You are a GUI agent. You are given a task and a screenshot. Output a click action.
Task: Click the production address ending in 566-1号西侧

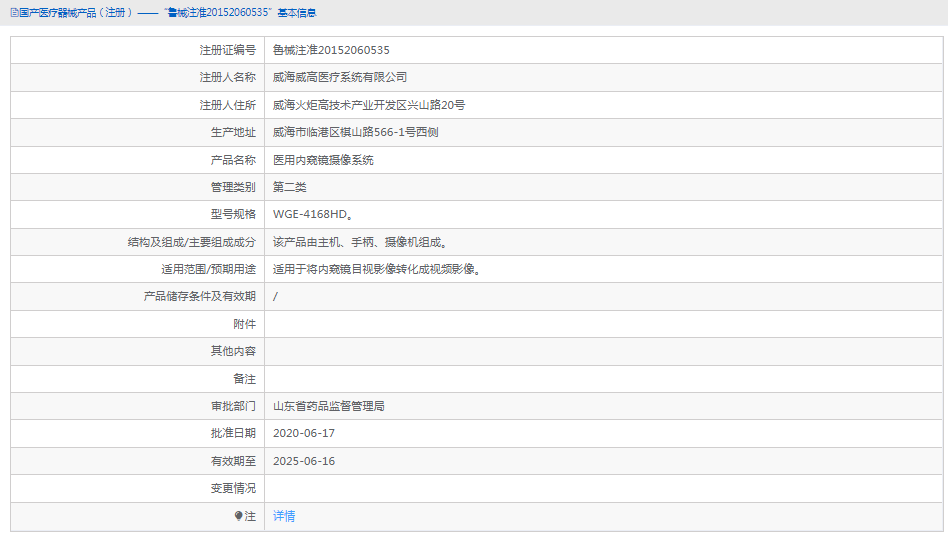coord(355,132)
